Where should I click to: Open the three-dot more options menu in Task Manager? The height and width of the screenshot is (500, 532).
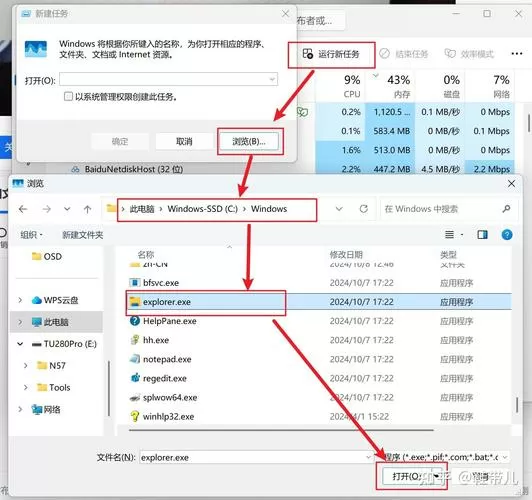coord(516,54)
